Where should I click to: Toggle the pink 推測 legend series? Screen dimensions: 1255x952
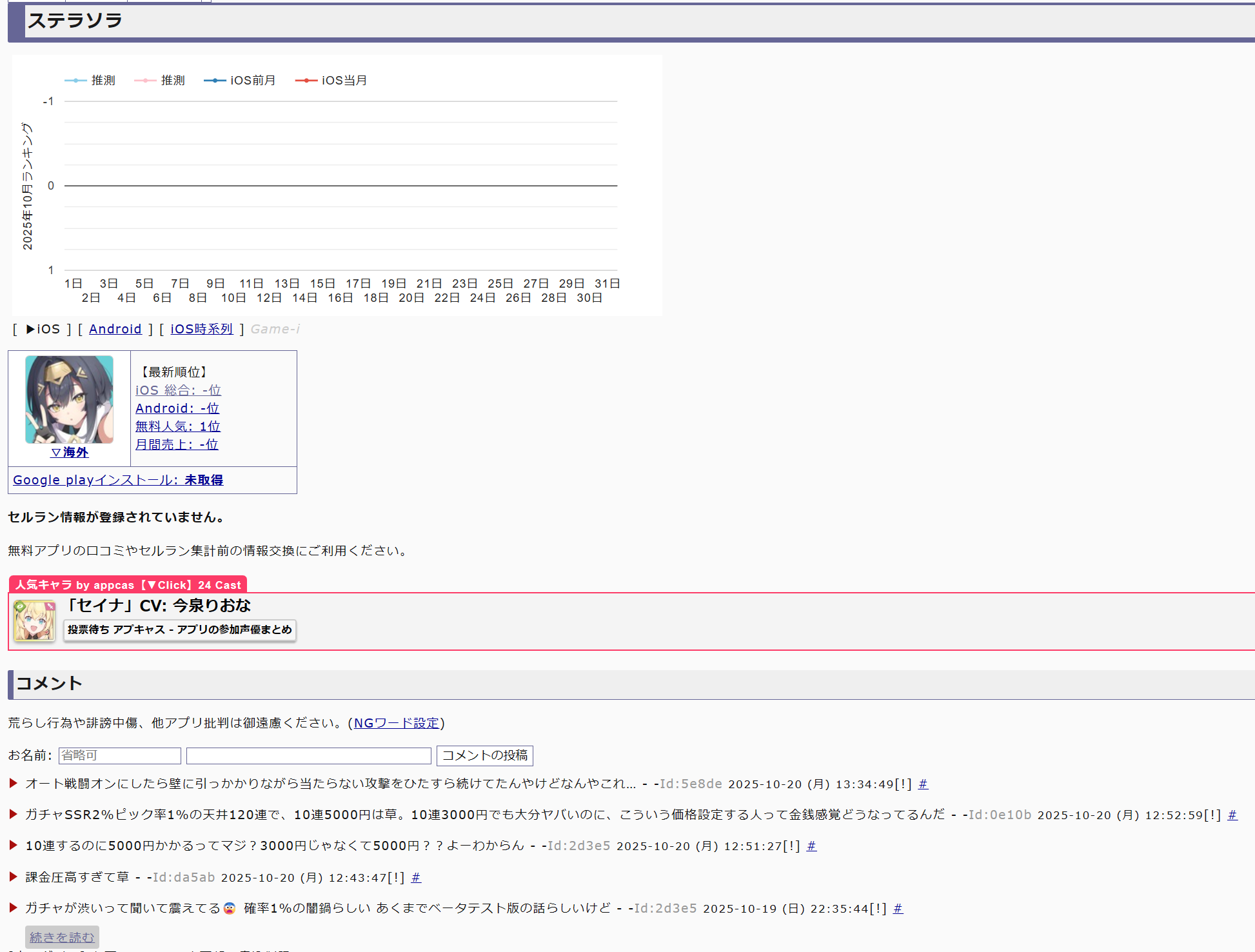pos(160,81)
